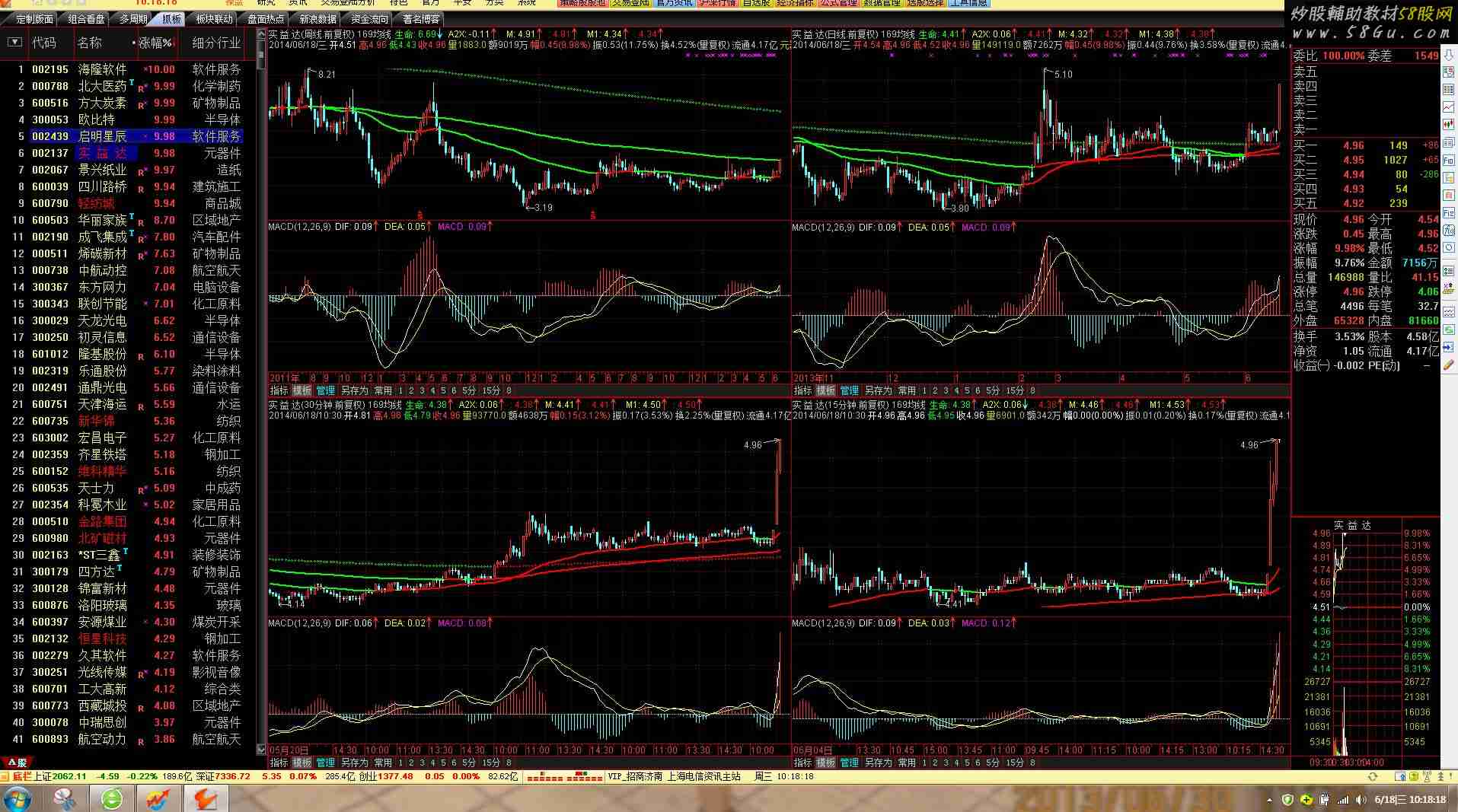Switch to the 组合看盘 tab

pyautogui.click(x=86, y=19)
